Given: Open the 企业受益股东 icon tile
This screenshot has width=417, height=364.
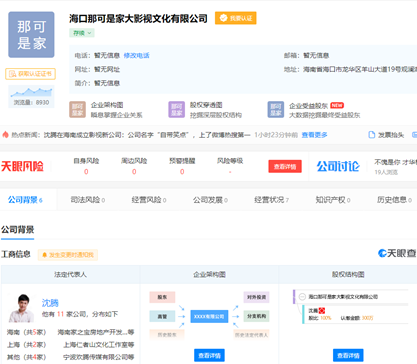Looking at the screenshot, I should click(276, 110).
